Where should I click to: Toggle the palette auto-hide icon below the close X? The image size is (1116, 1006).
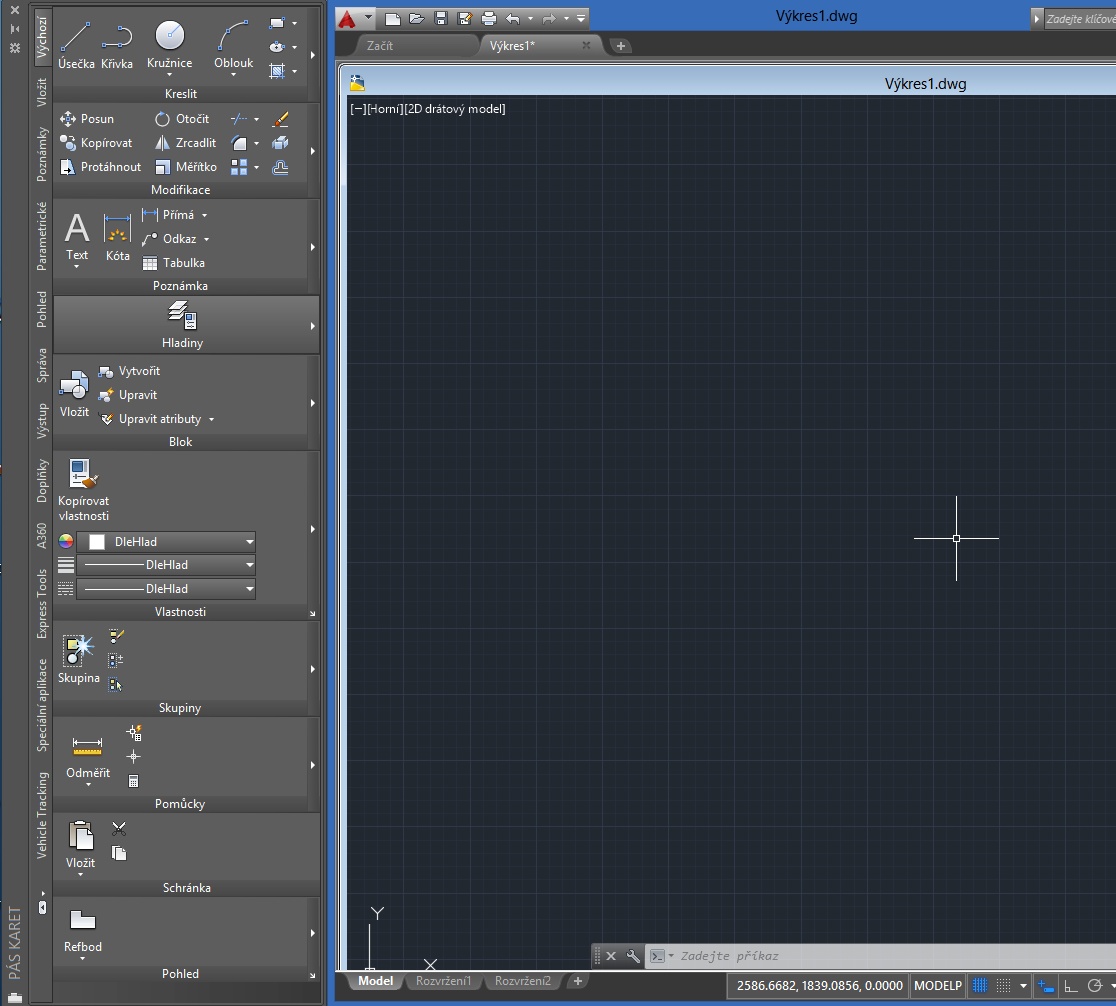click(x=14, y=29)
